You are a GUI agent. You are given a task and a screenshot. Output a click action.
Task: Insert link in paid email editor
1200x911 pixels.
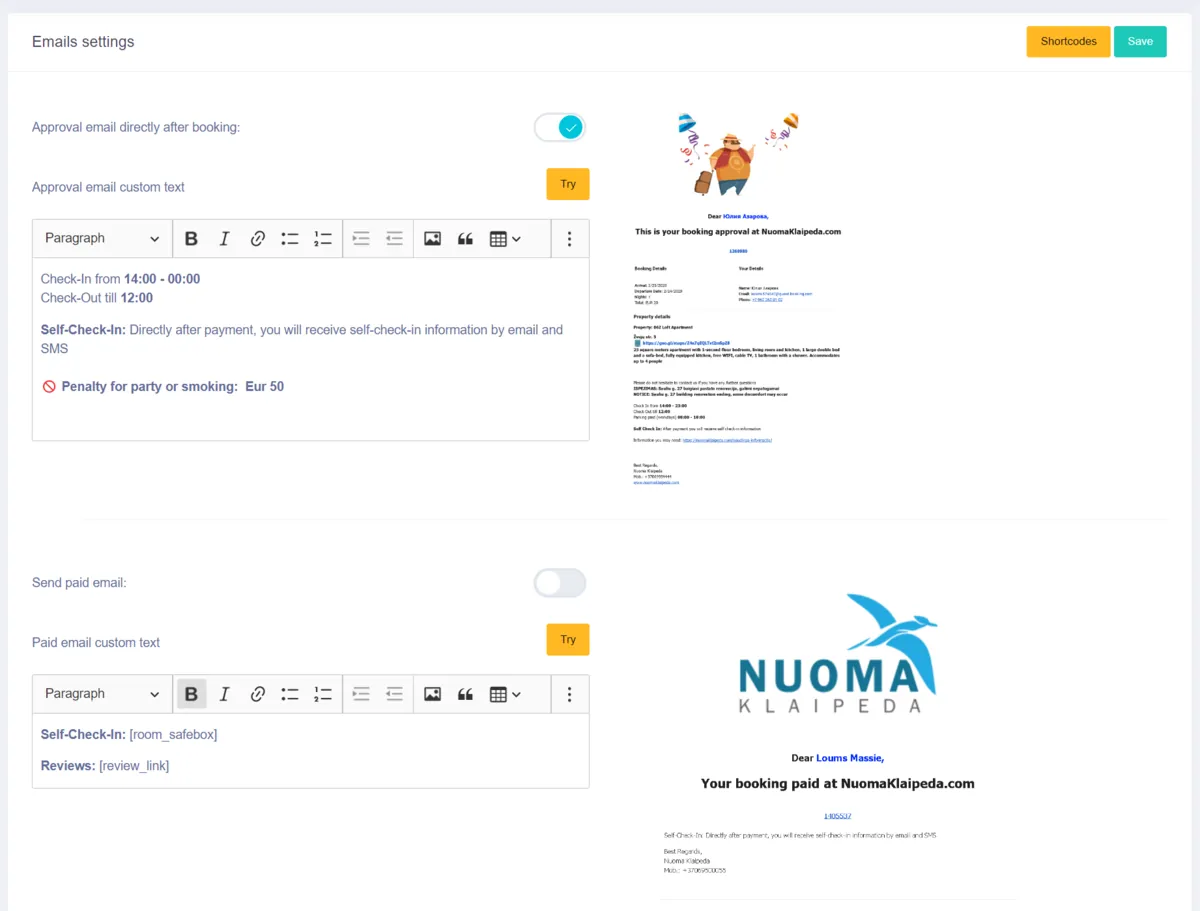257,694
